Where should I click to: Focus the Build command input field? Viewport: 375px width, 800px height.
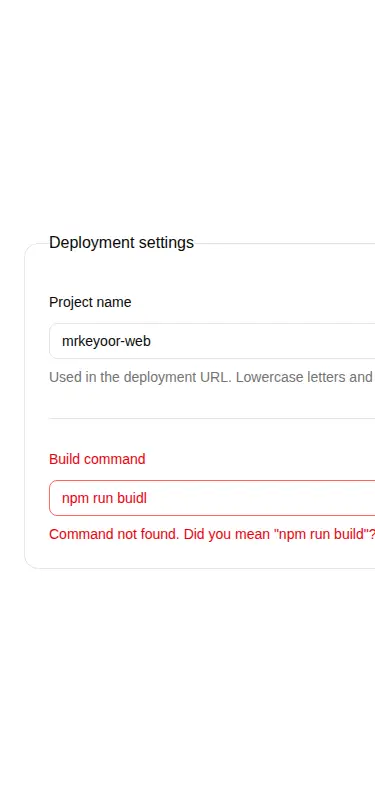[212, 498]
